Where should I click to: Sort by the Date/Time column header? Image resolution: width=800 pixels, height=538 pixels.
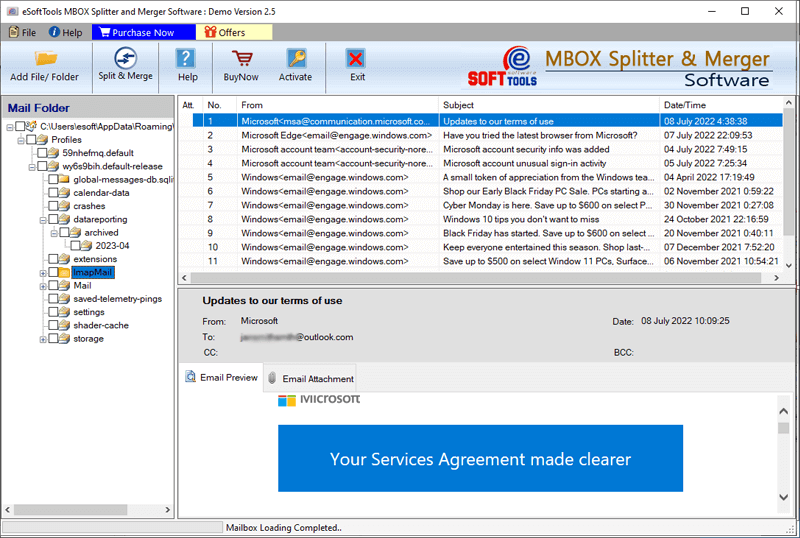click(720, 105)
